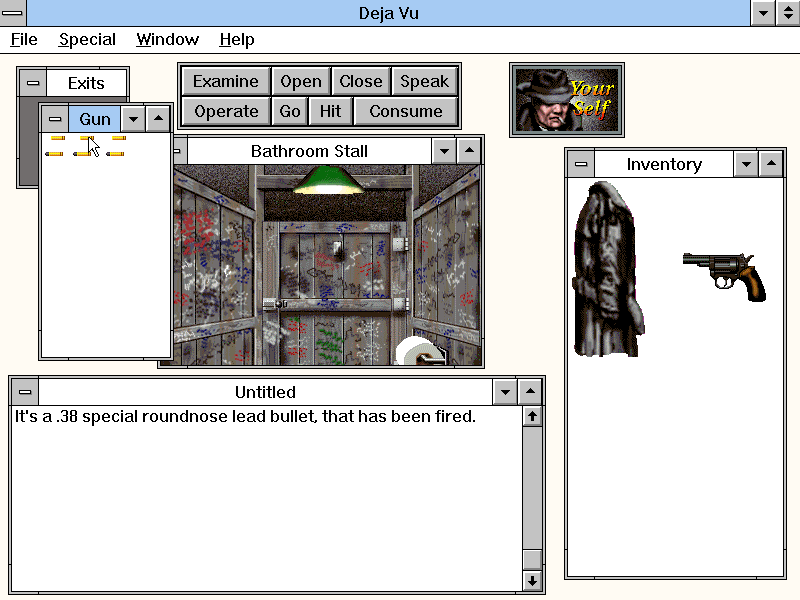Click the green hanging lamp in the stall

pos(328,180)
